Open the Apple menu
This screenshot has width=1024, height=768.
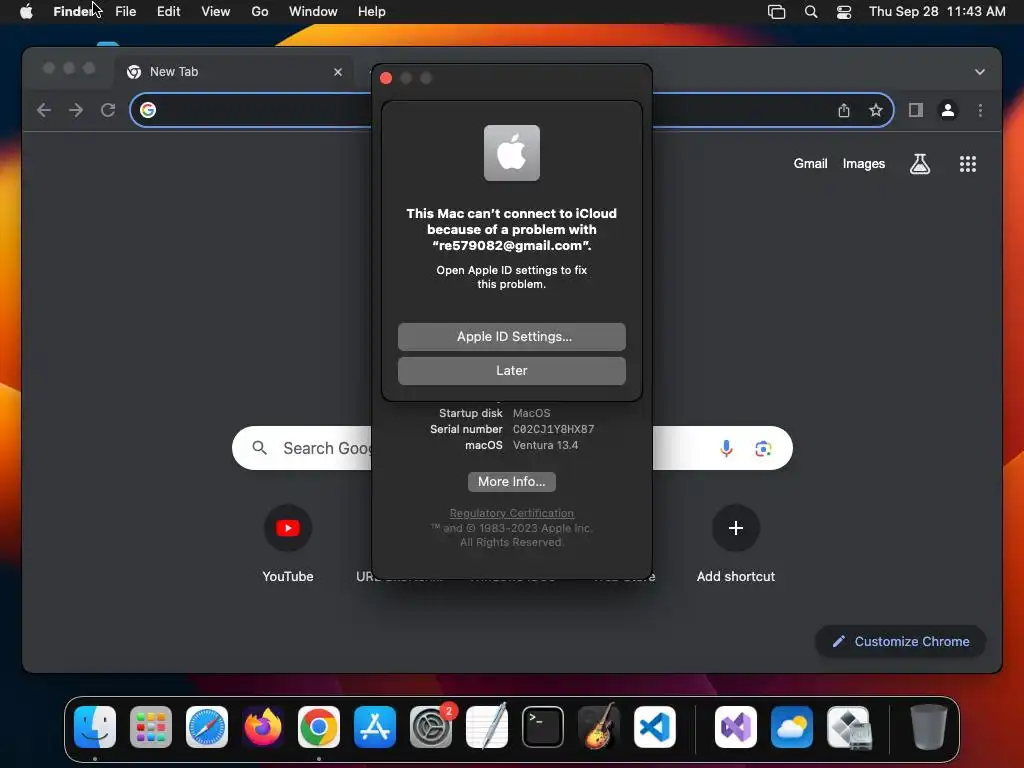26,12
